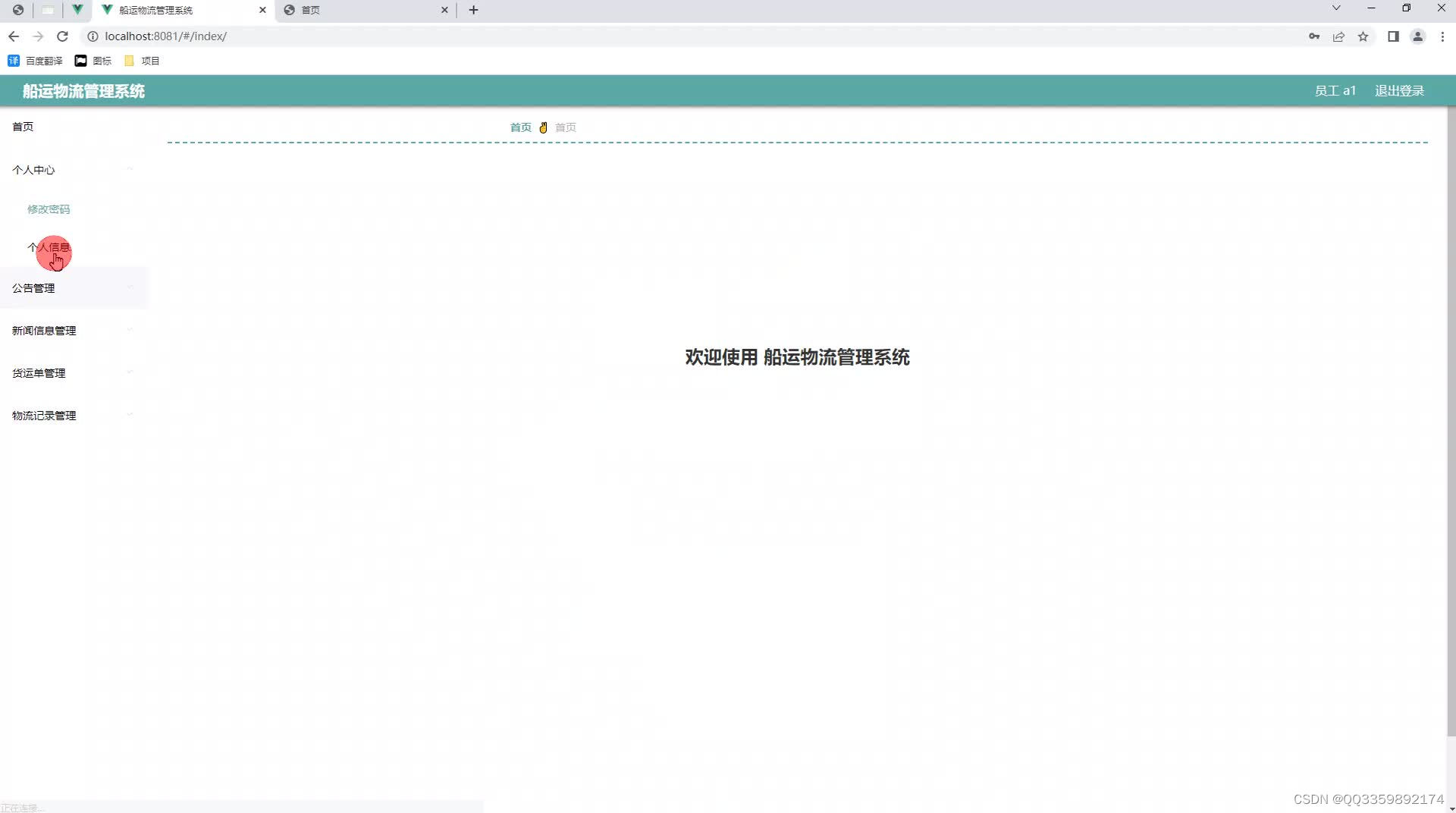Switch to the 首页 browser tab
This screenshot has height=813, width=1456.
click(x=365, y=10)
